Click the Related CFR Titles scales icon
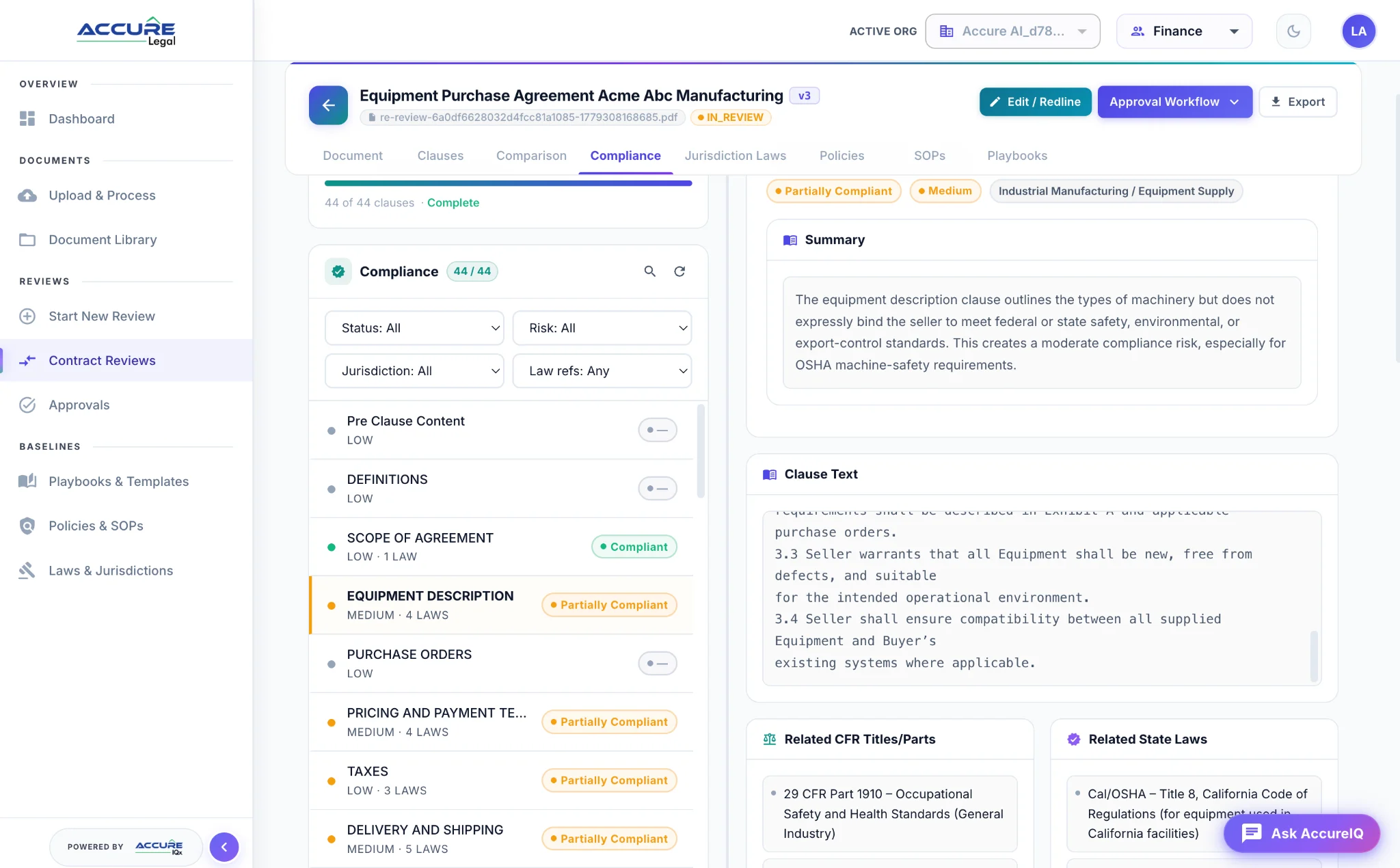 click(x=770, y=740)
